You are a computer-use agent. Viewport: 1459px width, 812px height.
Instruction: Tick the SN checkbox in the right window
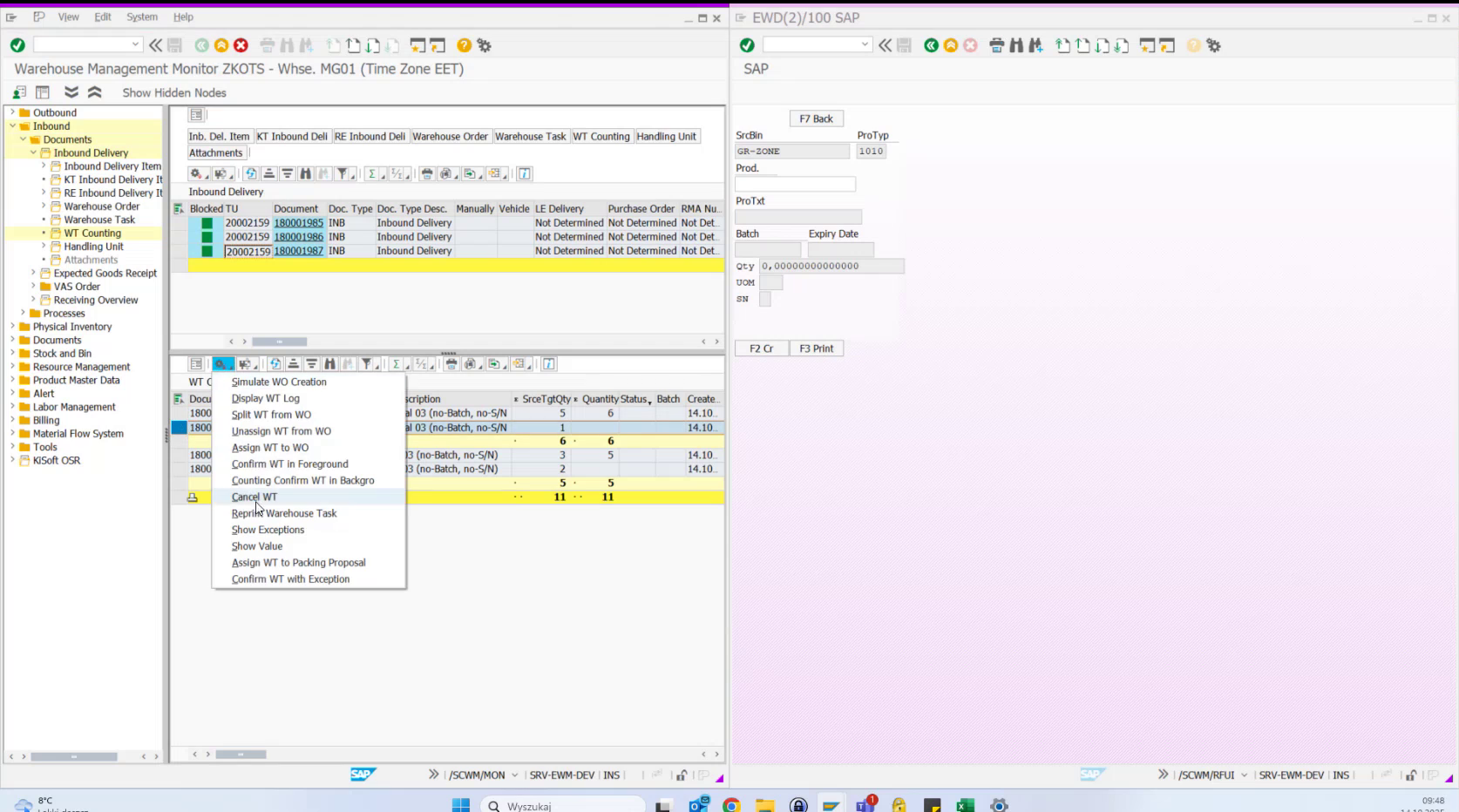765,299
